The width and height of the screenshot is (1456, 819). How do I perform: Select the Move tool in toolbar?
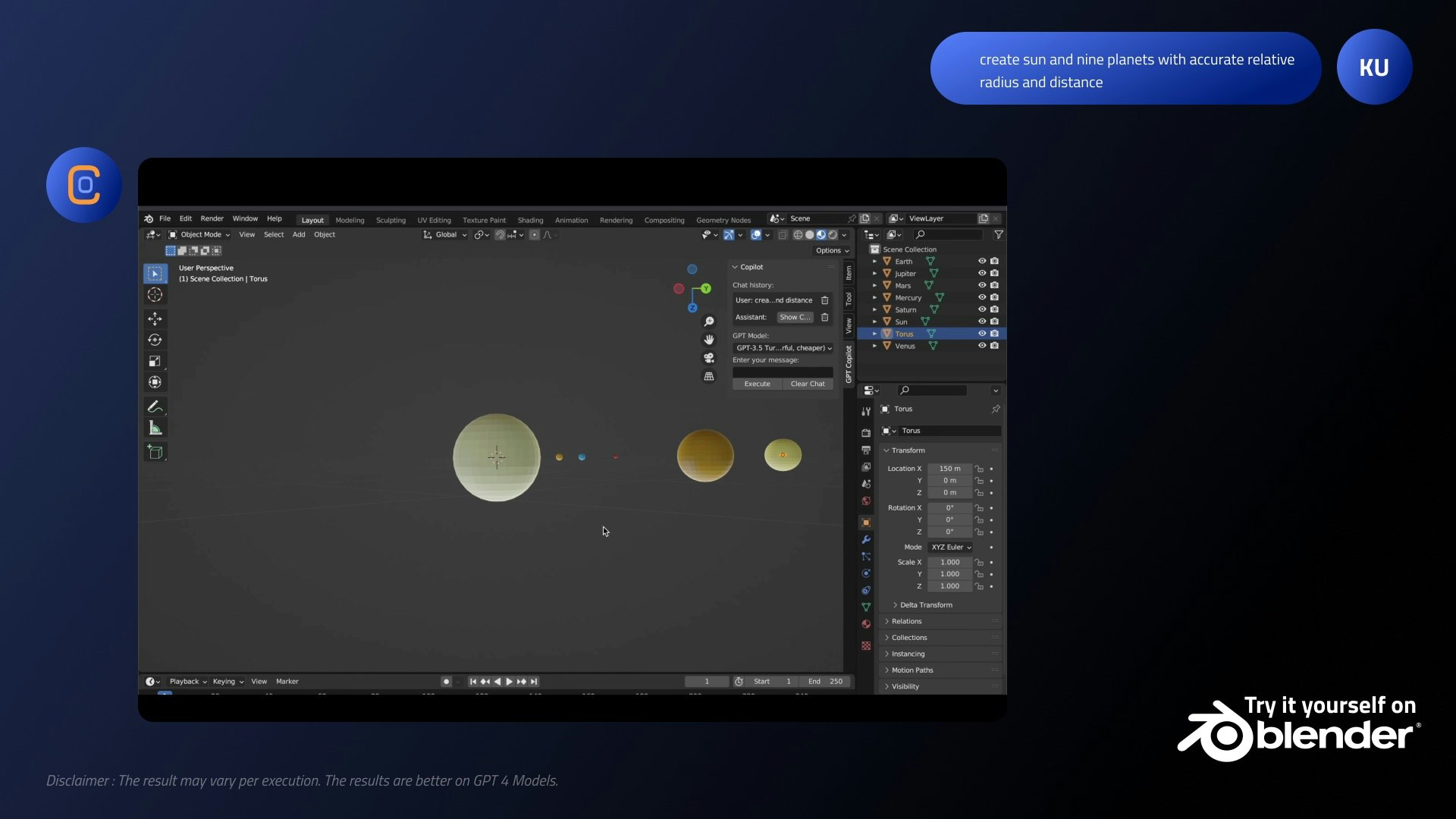point(155,319)
